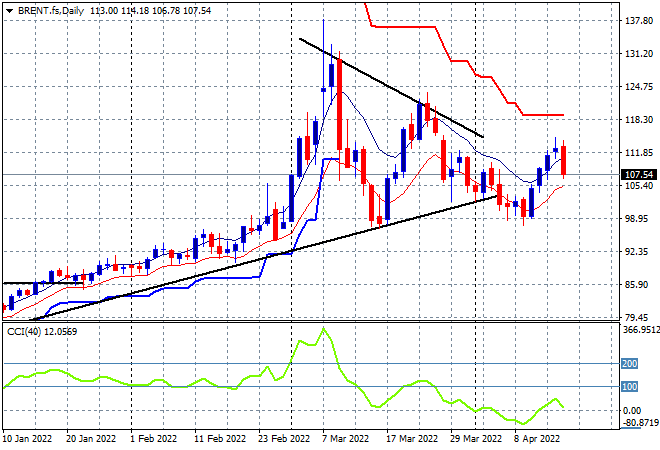Click the 111.85 price axis label
This screenshot has width=660, height=450.
(x=639, y=153)
